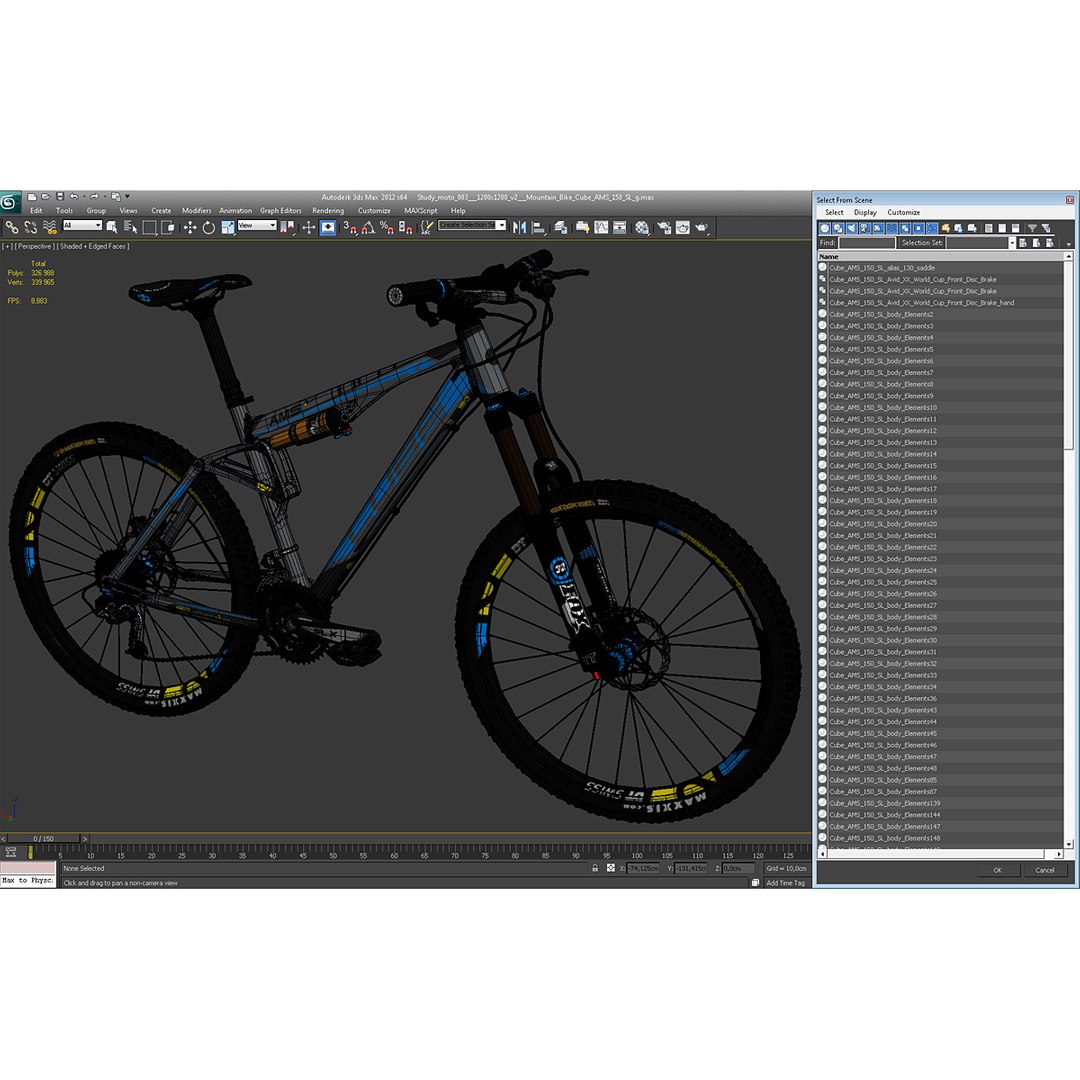The height and width of the screenshot is (1080, 1080).
Task: Click the Add Time Tag field
Action: [x=785, y=882]
